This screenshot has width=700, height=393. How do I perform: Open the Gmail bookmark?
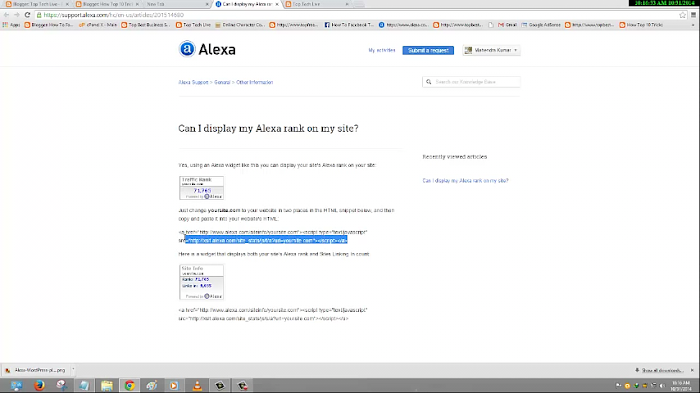(507, 25)
